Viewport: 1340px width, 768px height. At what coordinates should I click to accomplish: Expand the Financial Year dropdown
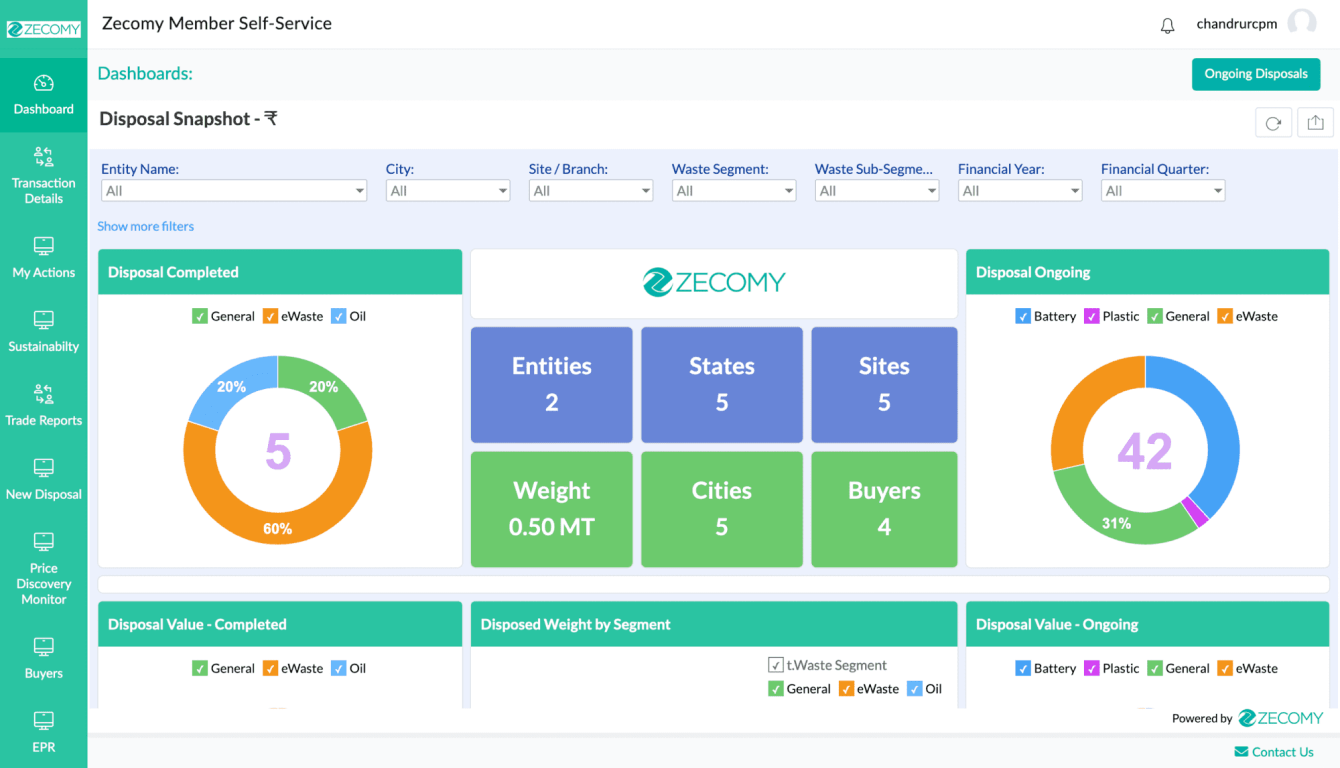click(1020, 190)
